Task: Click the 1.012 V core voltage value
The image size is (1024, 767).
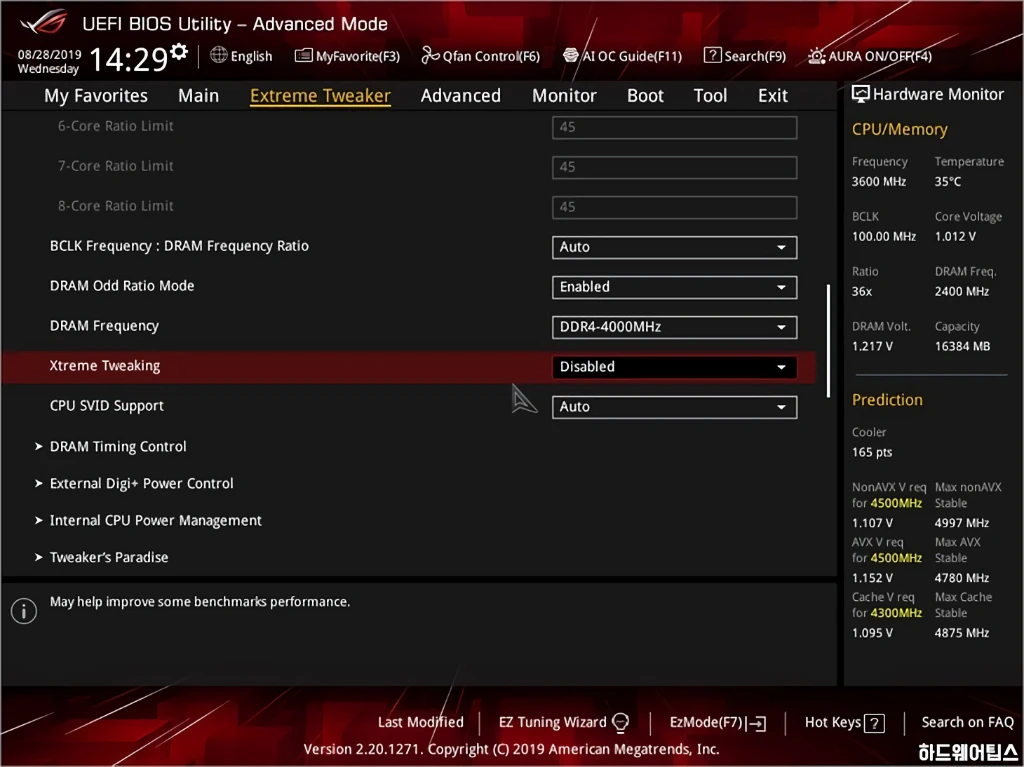Action: point(955,237)
